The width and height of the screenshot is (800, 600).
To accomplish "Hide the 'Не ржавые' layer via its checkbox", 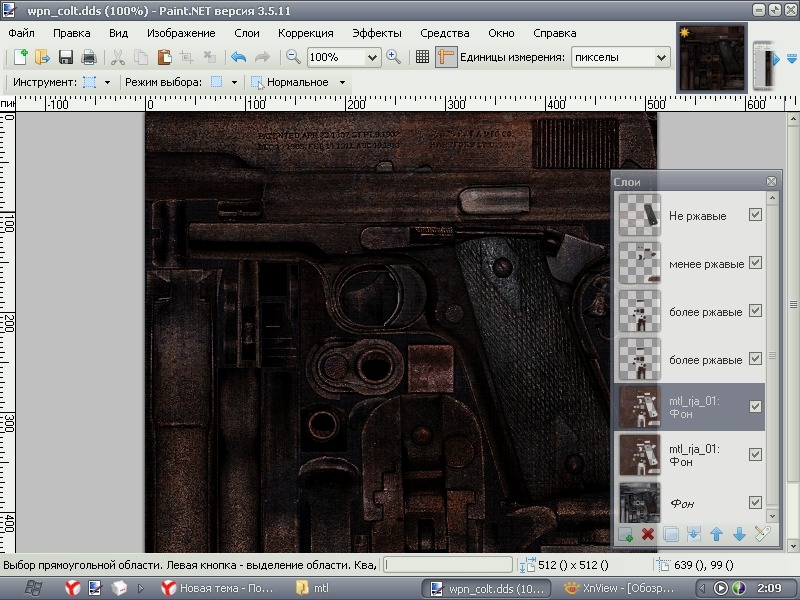I will coord(755,215).
